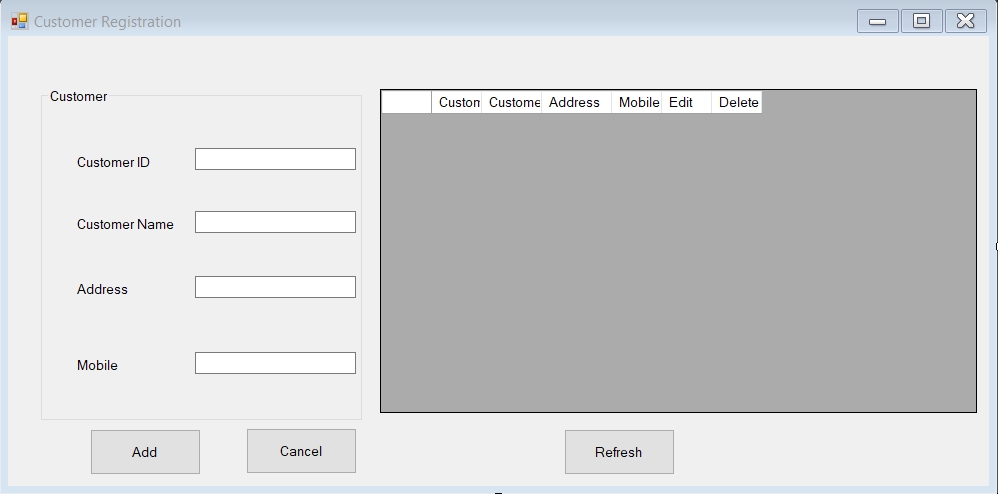
Task: Sort by the truncated "Custon" column header
Action: (457, 102)
